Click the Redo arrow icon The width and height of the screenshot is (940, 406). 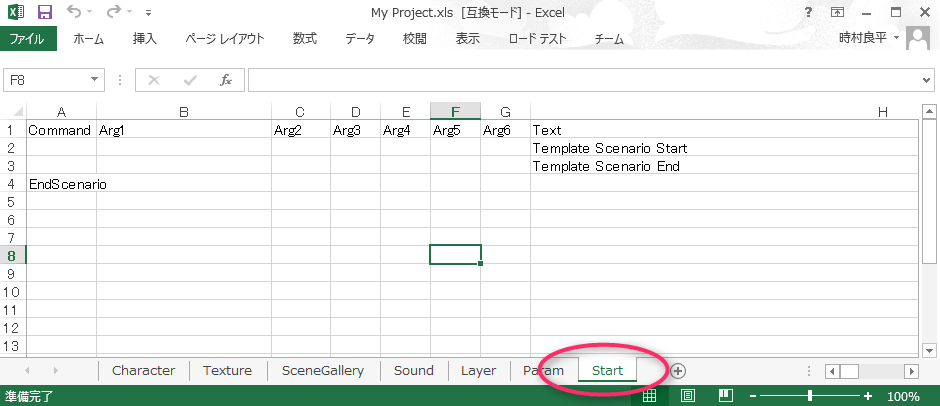(x=114, y=13)
